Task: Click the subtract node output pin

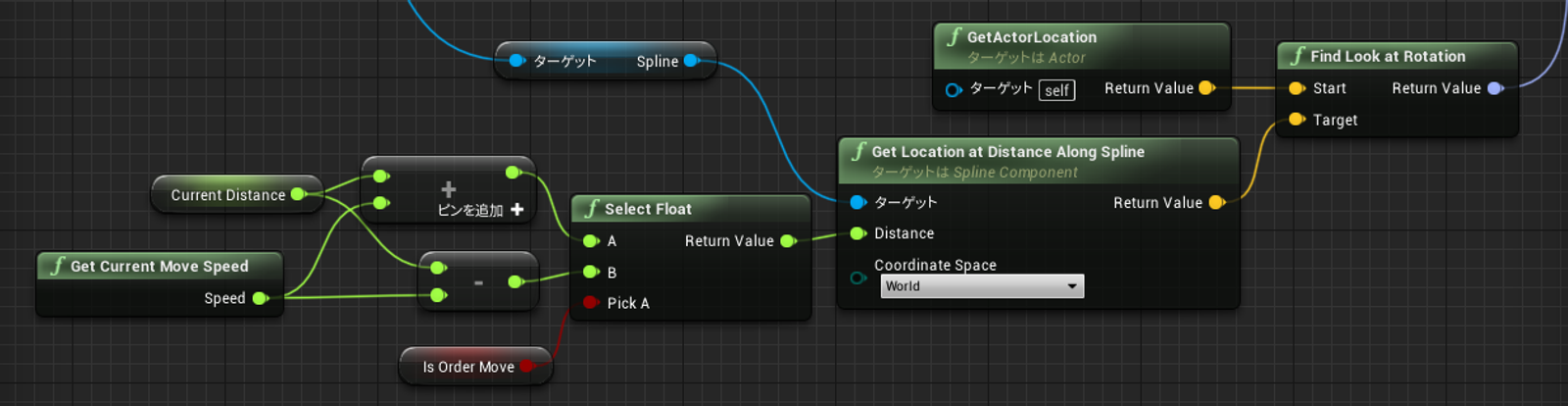Action: coord(515,282)
